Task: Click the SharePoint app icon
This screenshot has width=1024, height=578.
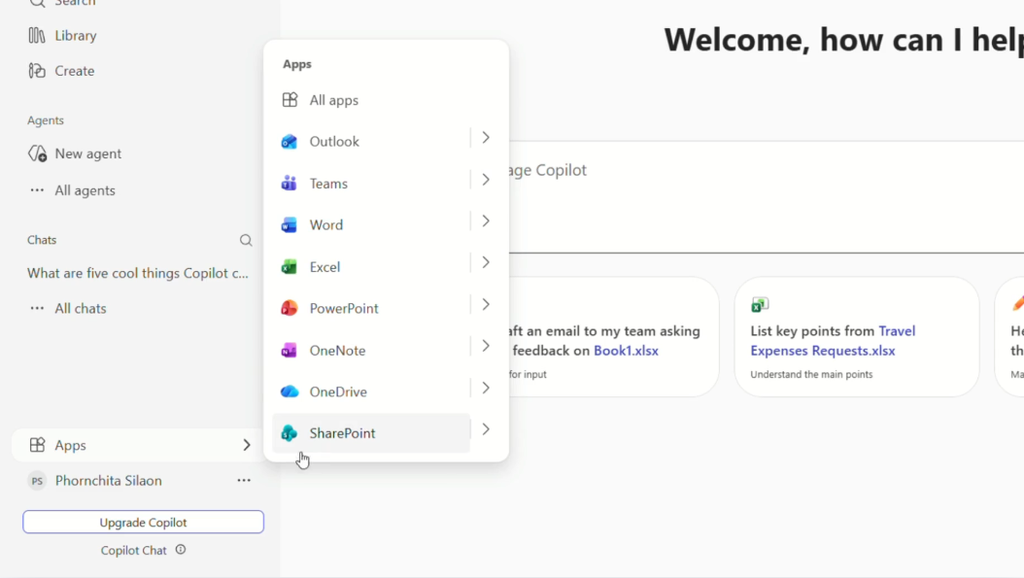Action: 289,433
